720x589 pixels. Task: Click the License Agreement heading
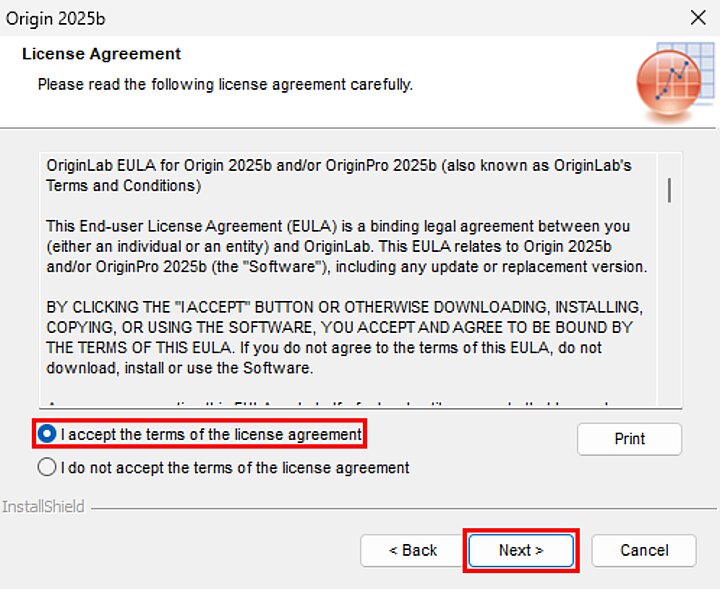(x=101, y=54)
